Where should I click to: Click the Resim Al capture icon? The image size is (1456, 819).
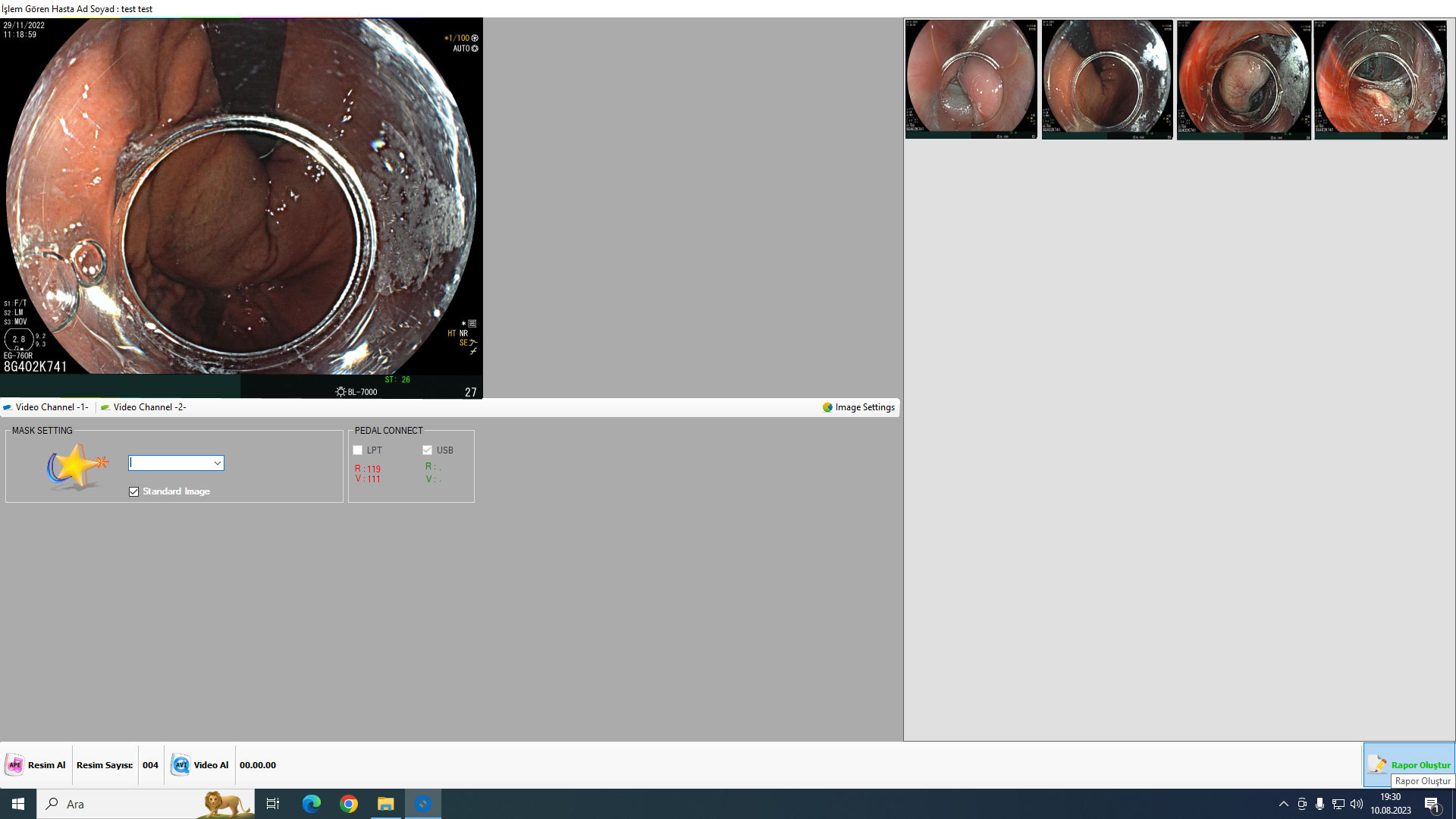[x=14, y=765]
